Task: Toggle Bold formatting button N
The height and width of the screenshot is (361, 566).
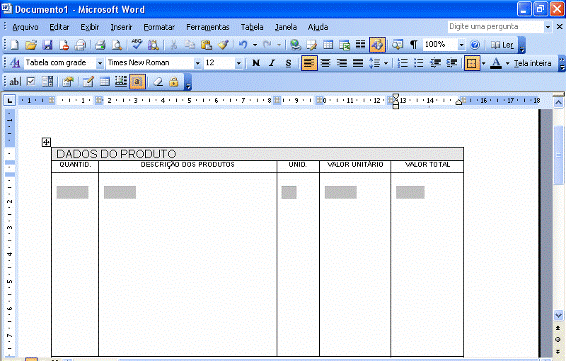Action: [256, 63]
